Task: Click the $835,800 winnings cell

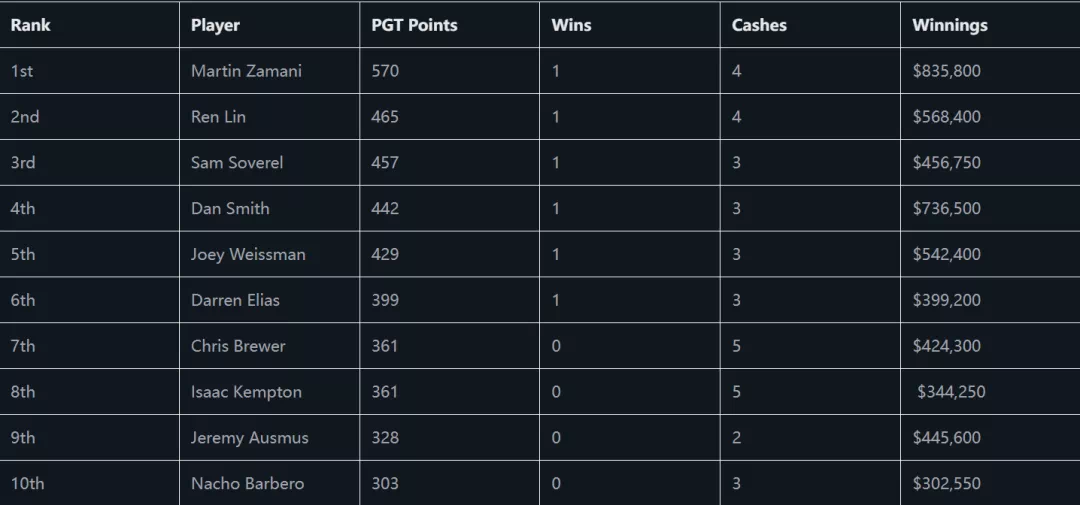Action: [x=946, y=71]
